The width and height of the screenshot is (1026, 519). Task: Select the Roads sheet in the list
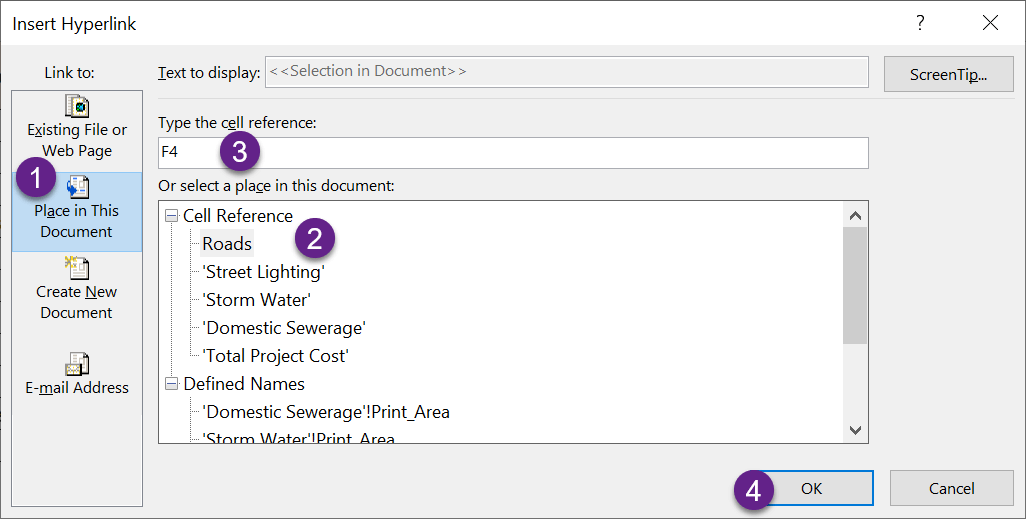tap(227, 244)
